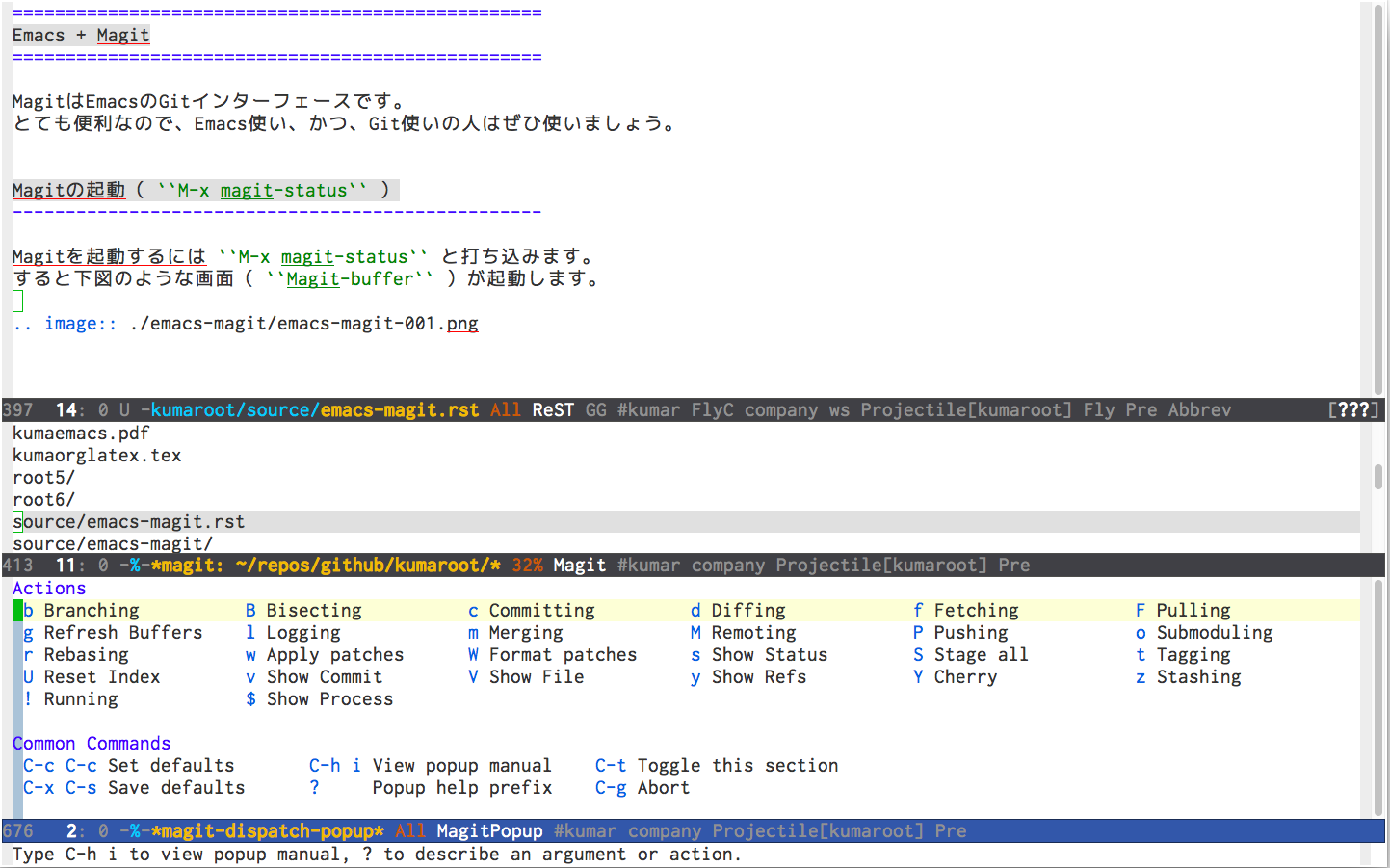The image size is (1390, 868).
Task: Click Apply patches entry
Action: click(x=325, y=654)
